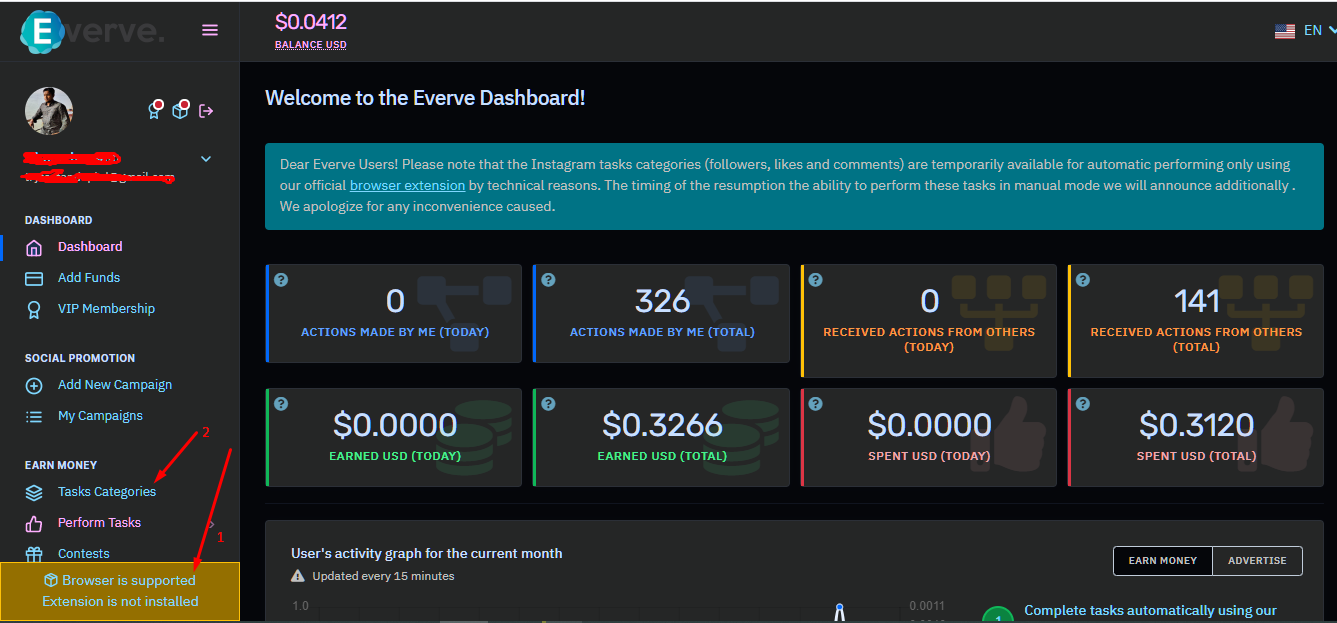Click the $0.3120 spent total value
1337x623 pixels.
1196,425
